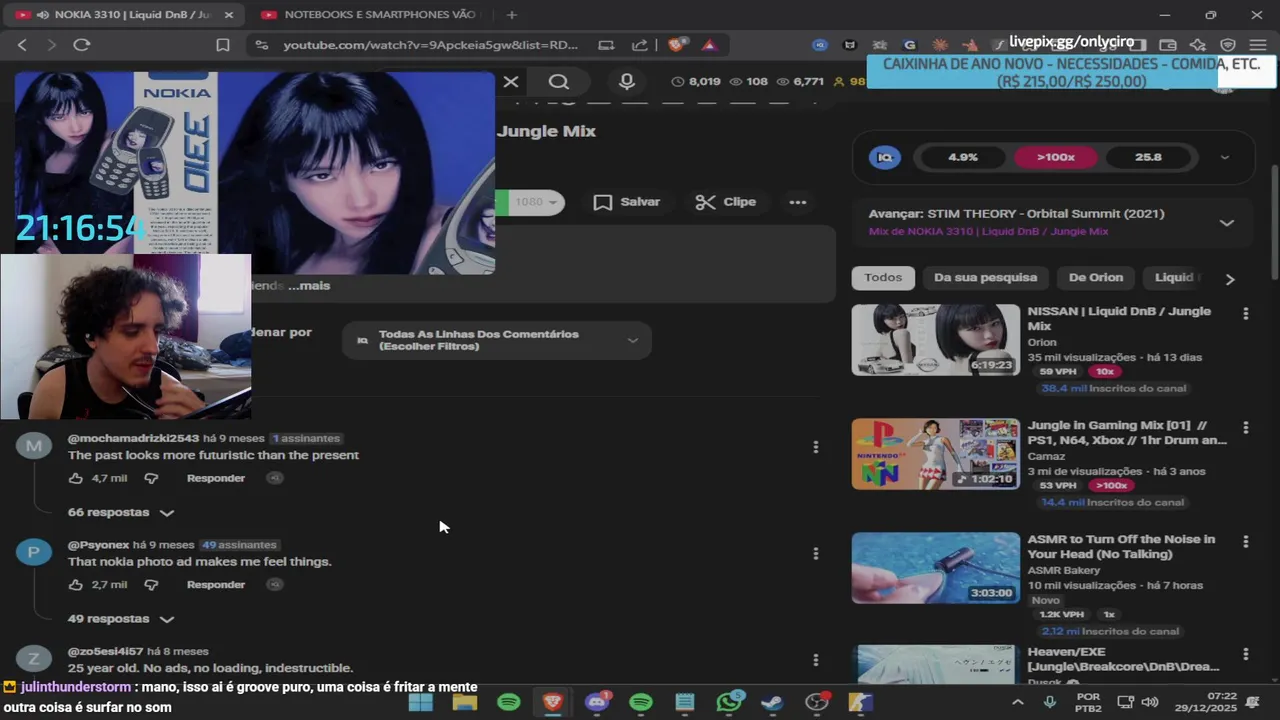This screenshot has width=1280, height=720.
Task: Start voice search with the microphone icon
Action: point(627,82)
